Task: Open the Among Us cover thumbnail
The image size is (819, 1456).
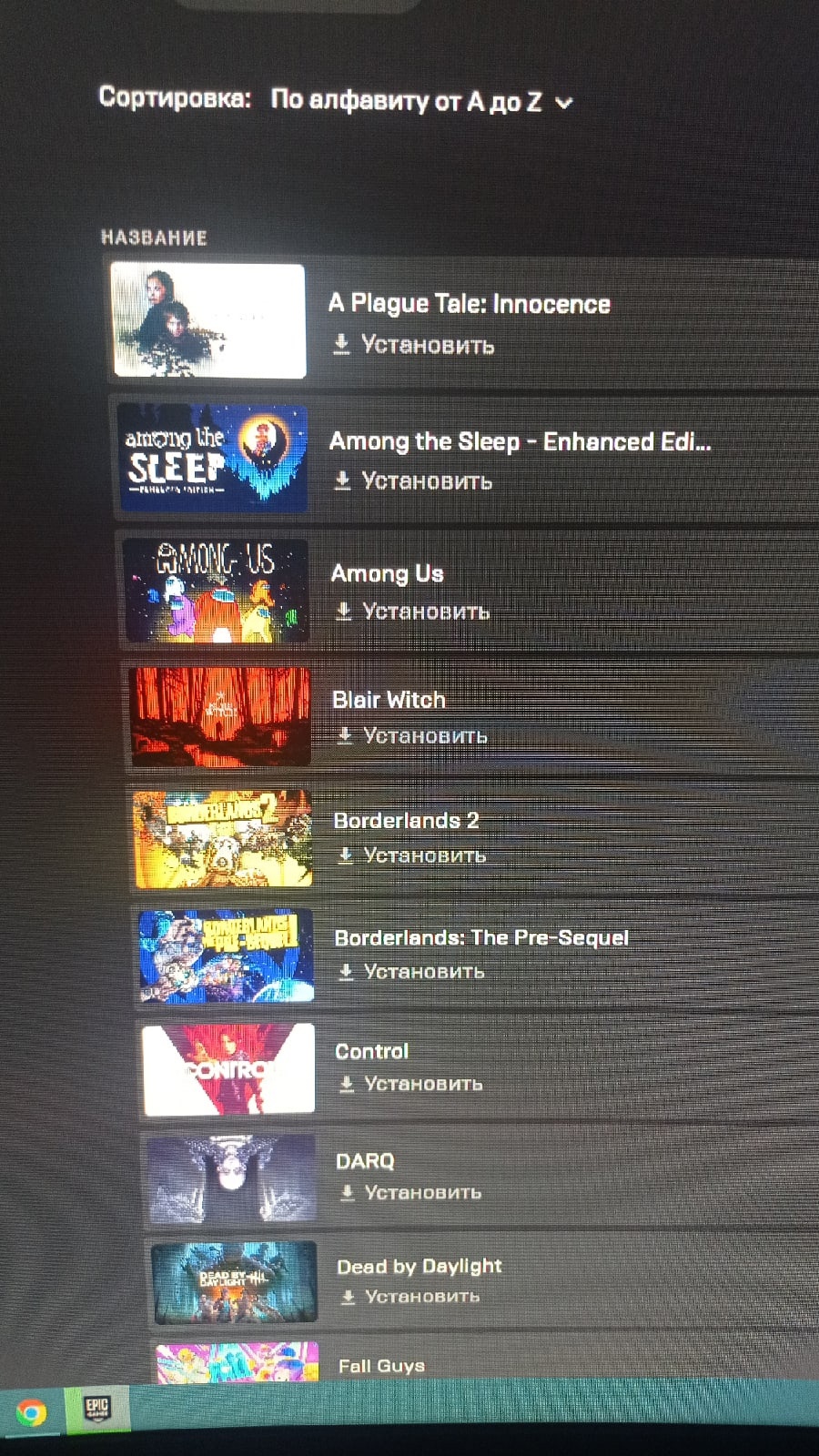Action: [216, 591]
